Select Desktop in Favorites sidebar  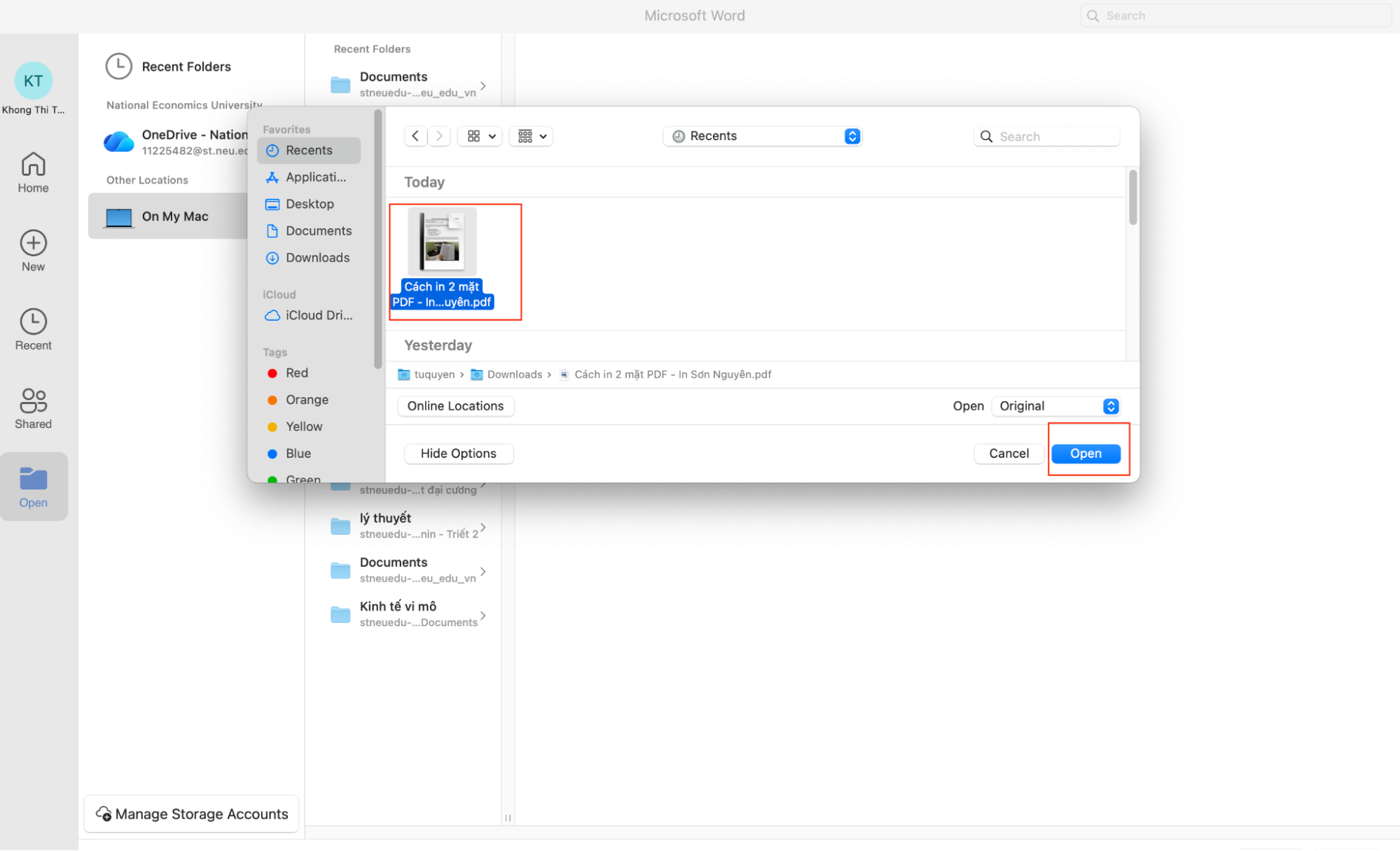(x=310, y=204)
